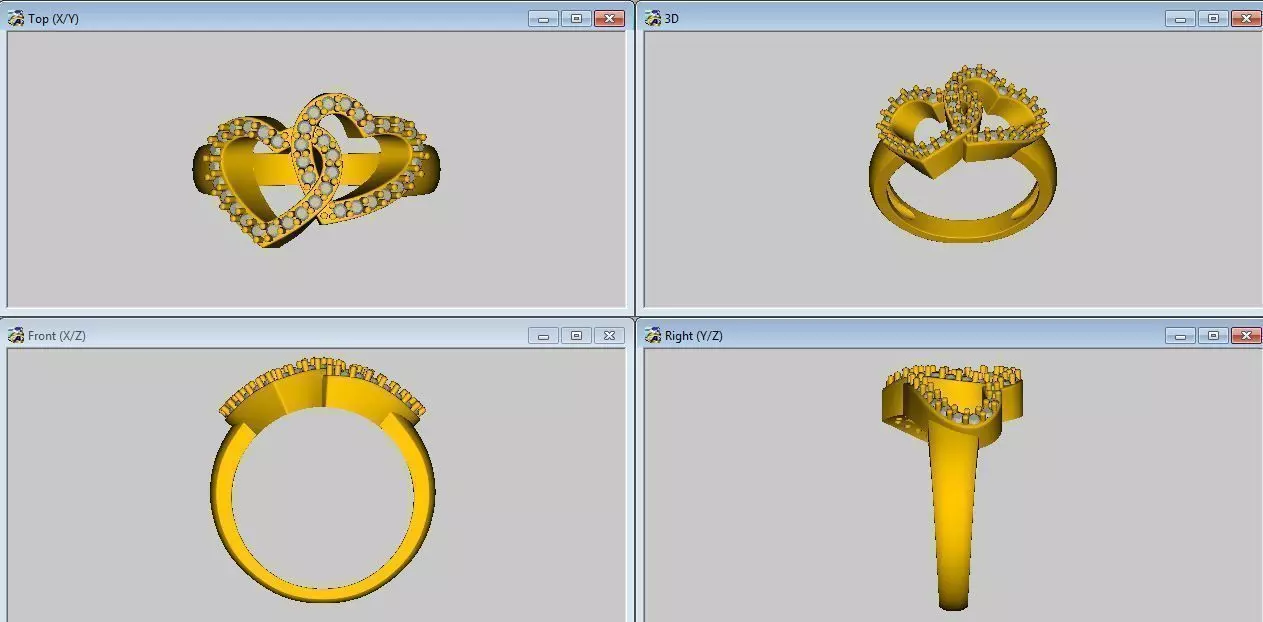Select the heart ring in Top view
Image resolution: width=1263 pixels, height=622 pixels.
coord(315,170)
